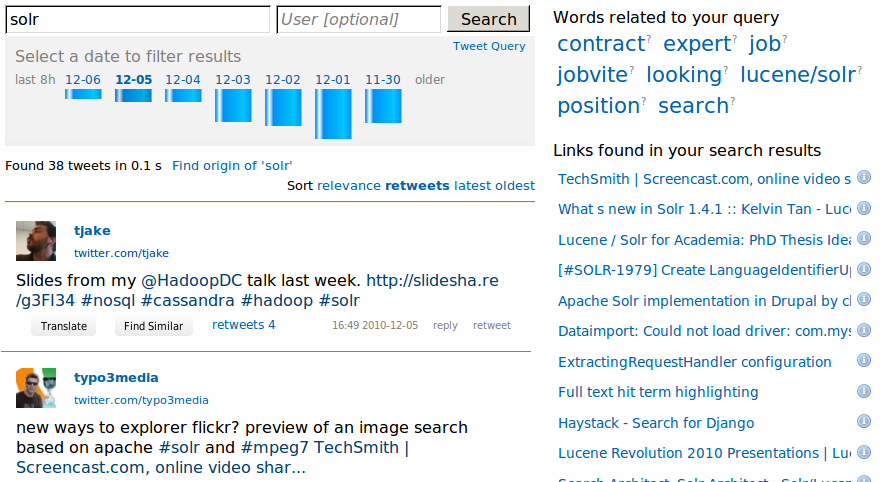Screen dimensions: 894x482
Task: Sort results by latest
Action: [x=472, y=185]
